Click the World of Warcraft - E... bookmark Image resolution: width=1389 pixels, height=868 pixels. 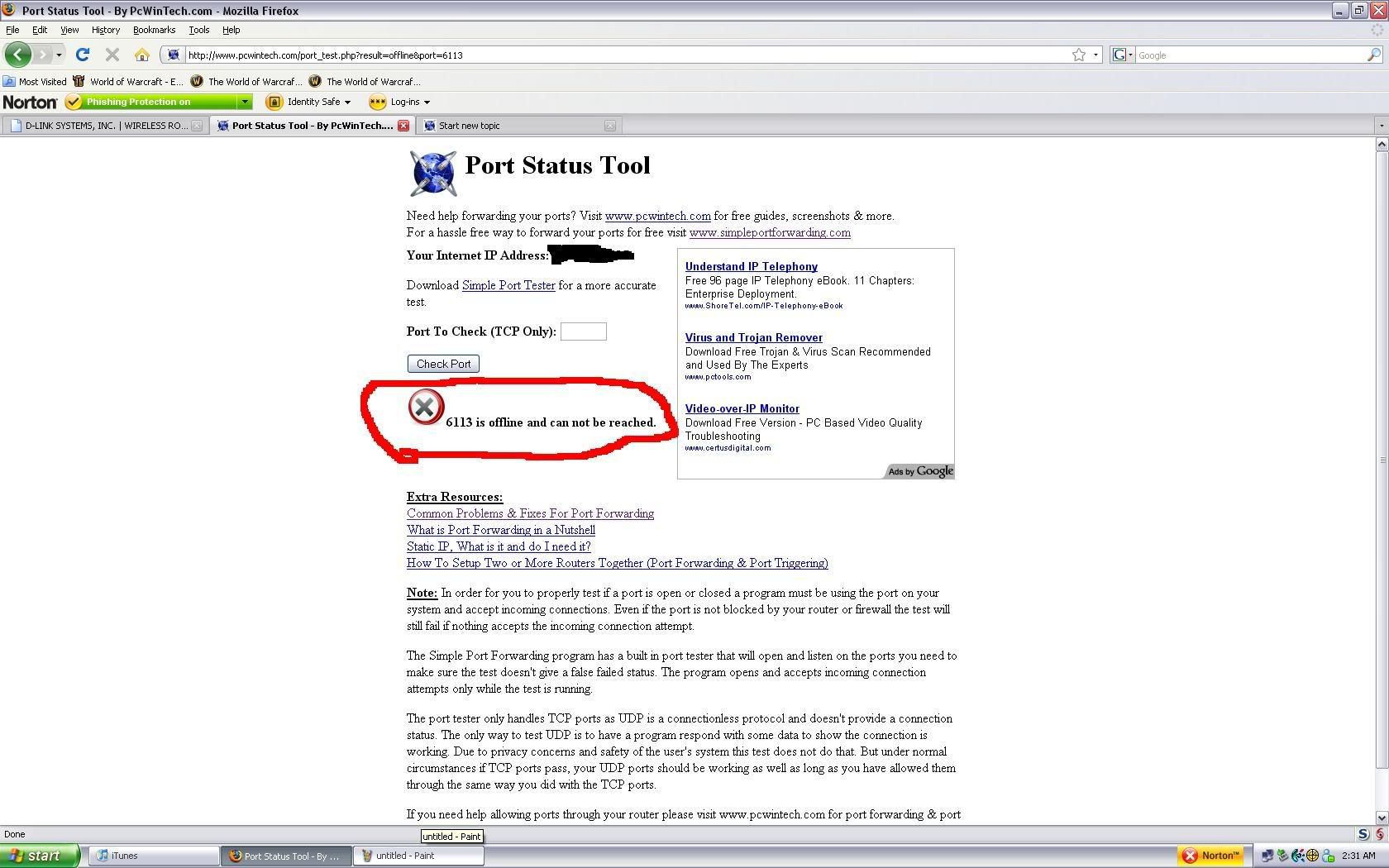(x=128, y=81)
